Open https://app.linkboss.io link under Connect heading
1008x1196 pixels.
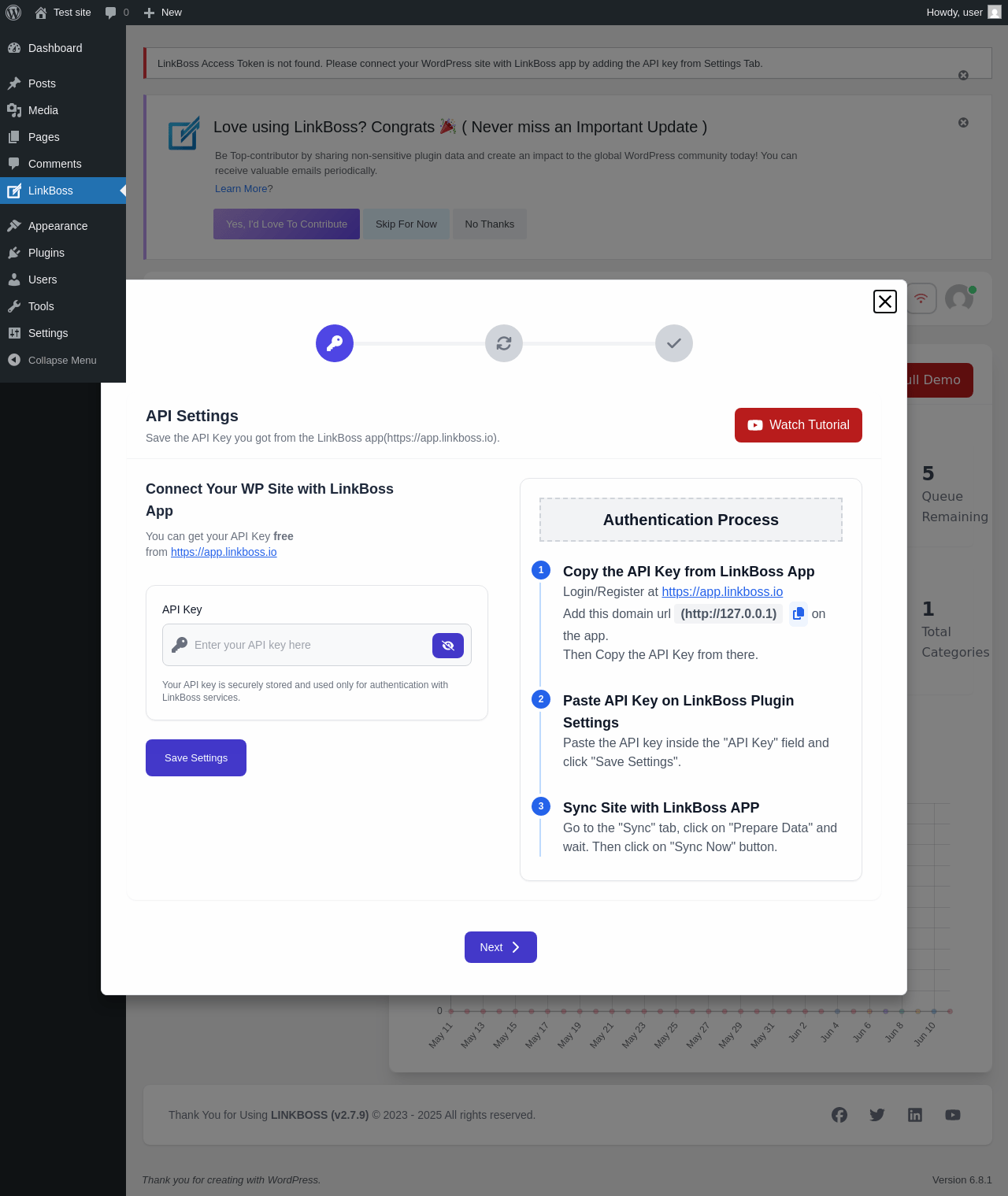[224, 552]
